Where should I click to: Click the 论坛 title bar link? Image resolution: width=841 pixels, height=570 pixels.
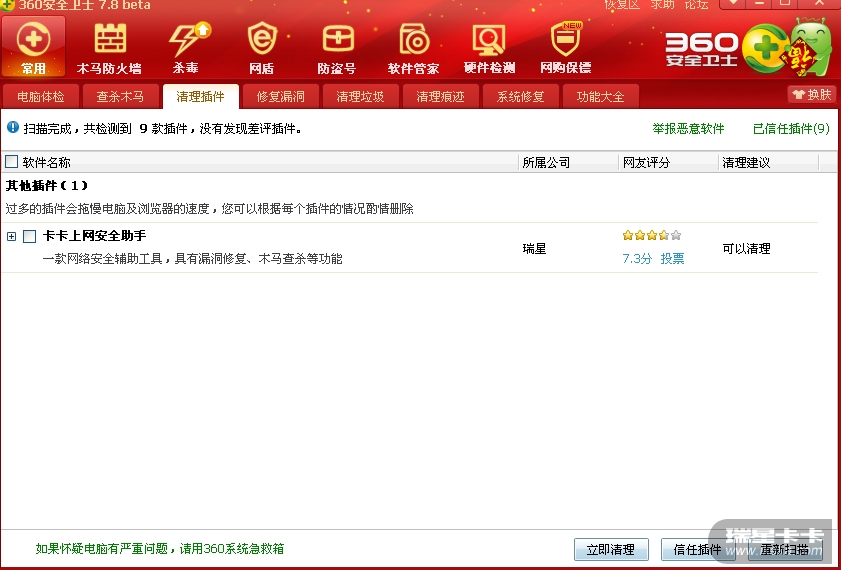click(696, 4)
